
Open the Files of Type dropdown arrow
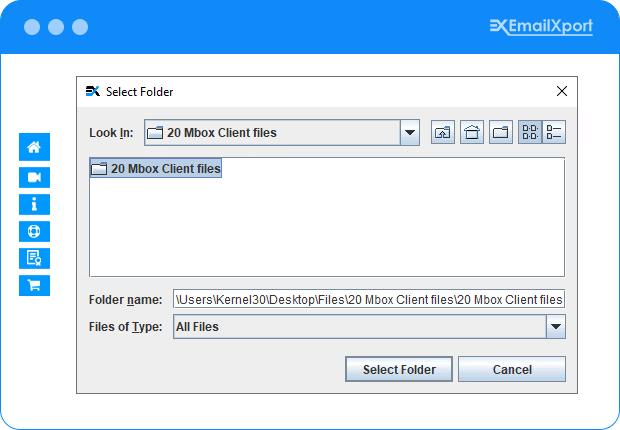coord(556,327)
